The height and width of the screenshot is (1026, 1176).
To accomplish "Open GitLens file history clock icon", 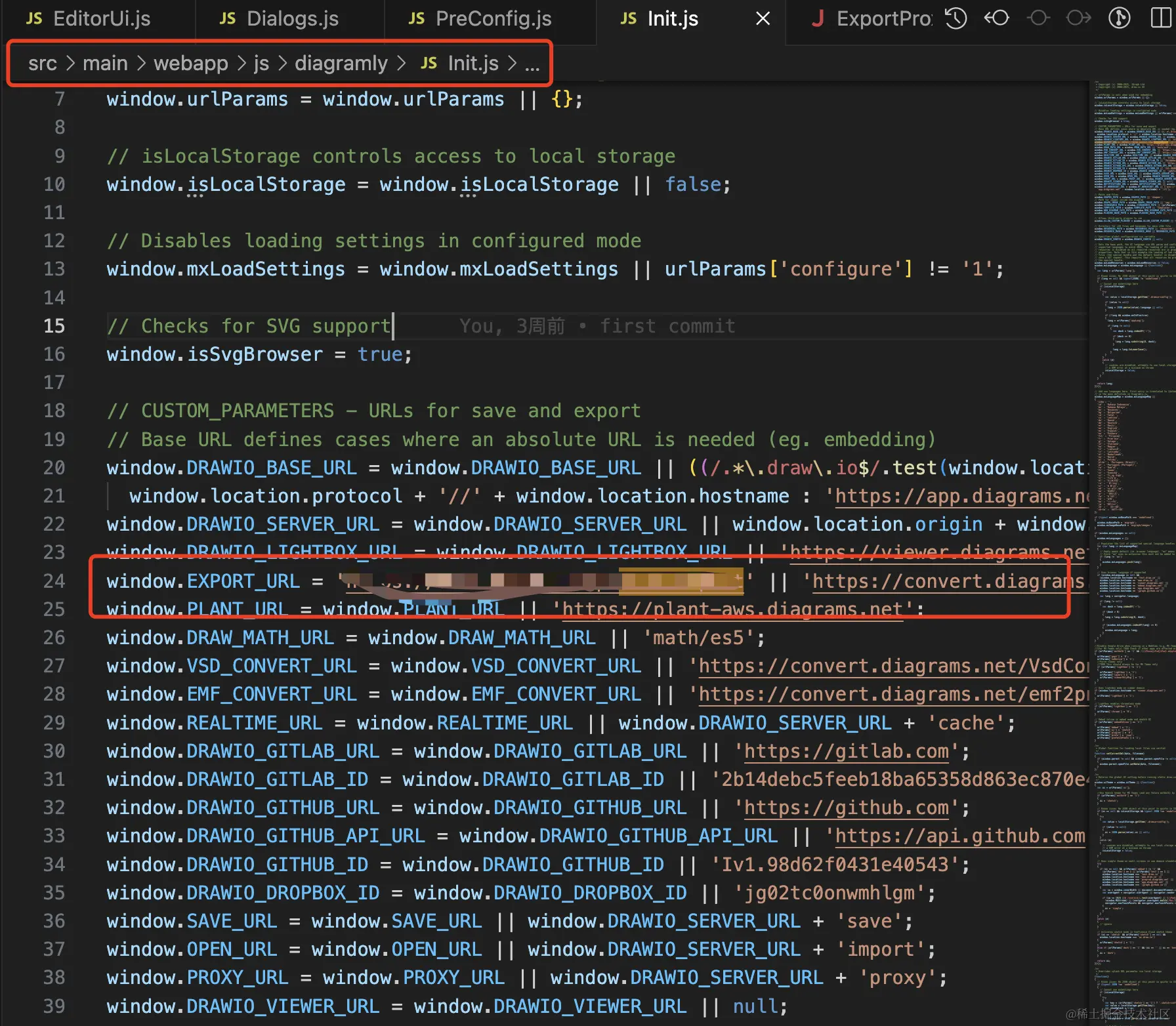I will (955, 18).
